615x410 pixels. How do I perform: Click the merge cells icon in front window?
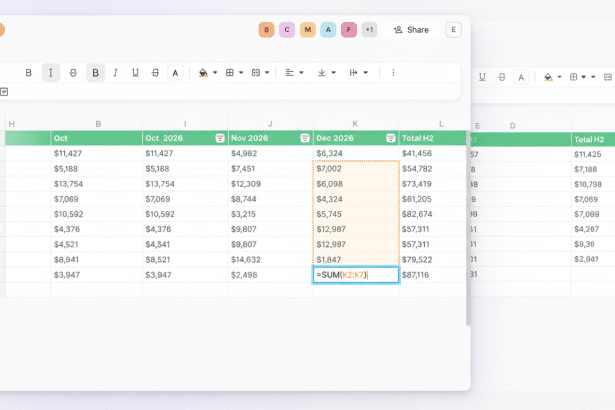pyautogui.click(x=256, y=73)
